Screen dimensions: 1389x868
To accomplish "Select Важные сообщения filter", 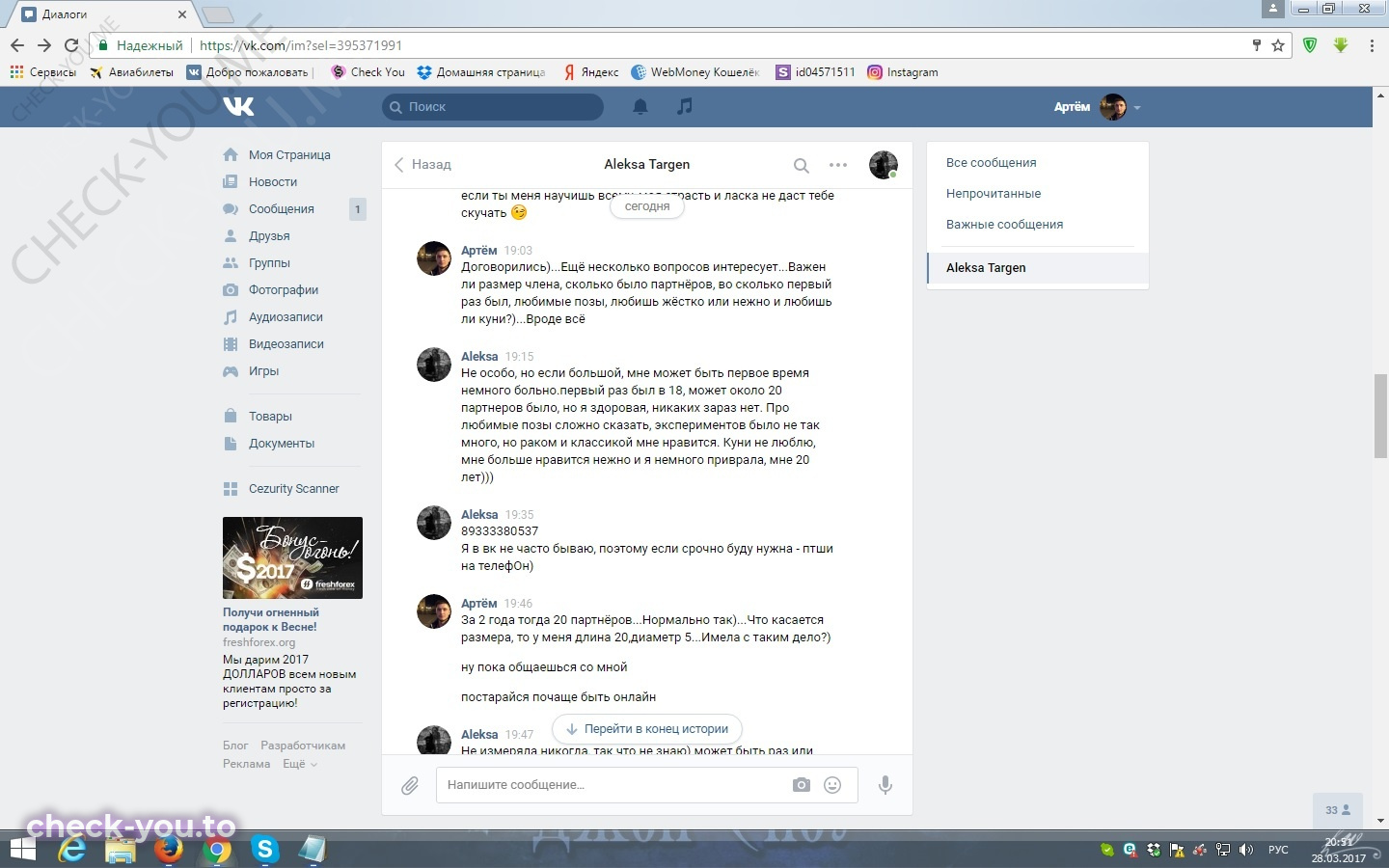I will point(1004,225).
